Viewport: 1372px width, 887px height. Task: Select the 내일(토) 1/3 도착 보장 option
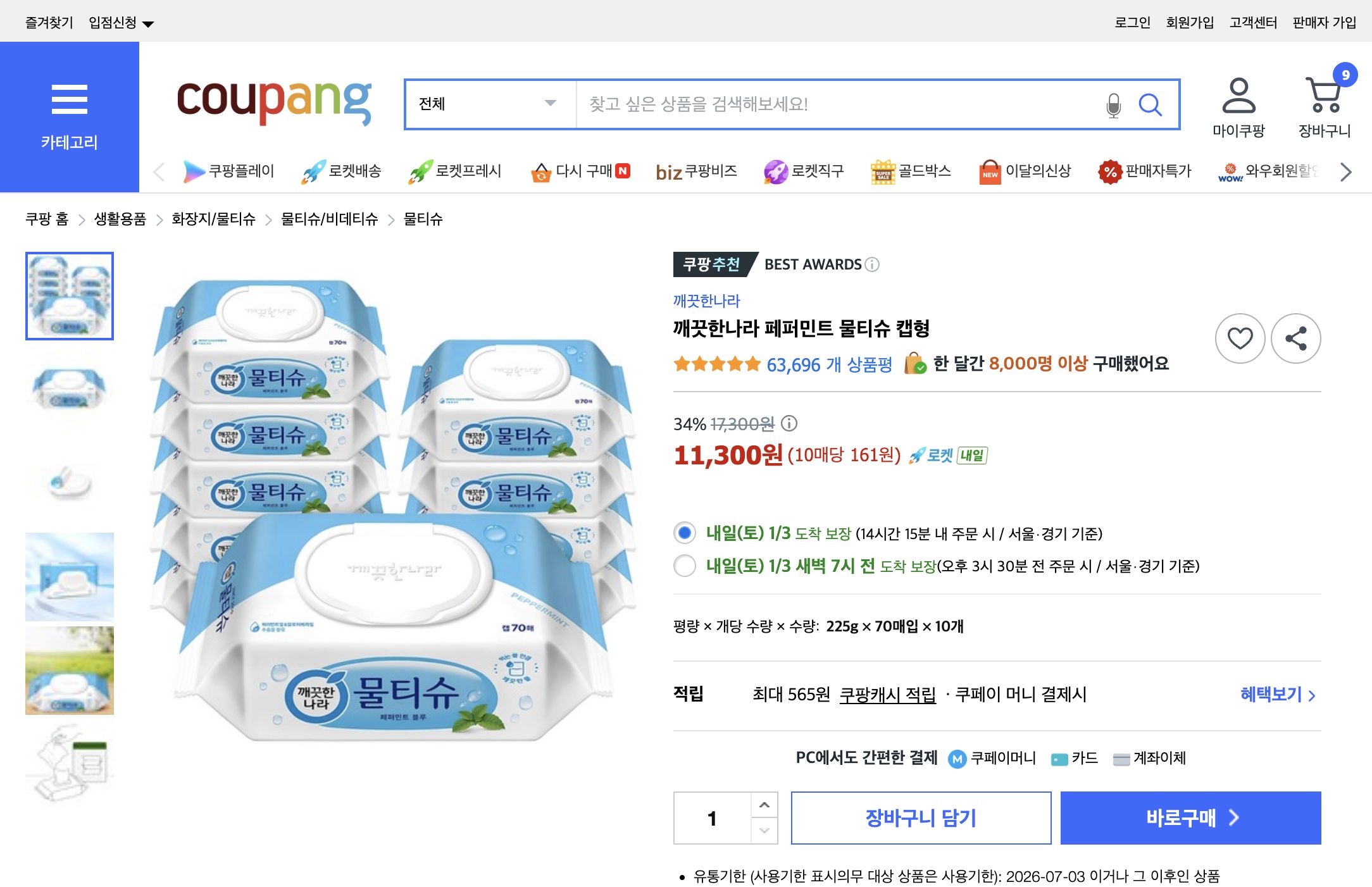click(684, 533)
